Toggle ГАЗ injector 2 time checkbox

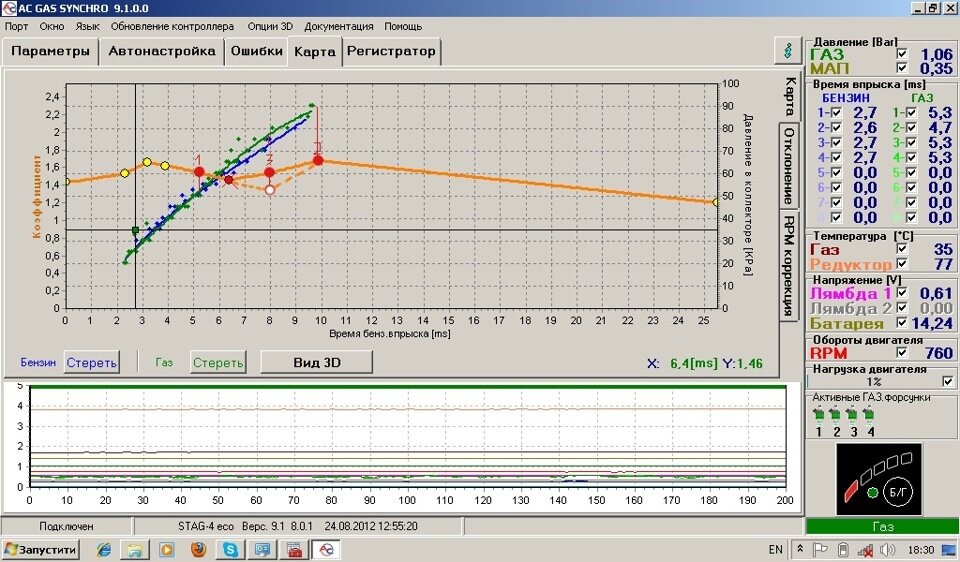pyautogui.click(x=912, y=128)
